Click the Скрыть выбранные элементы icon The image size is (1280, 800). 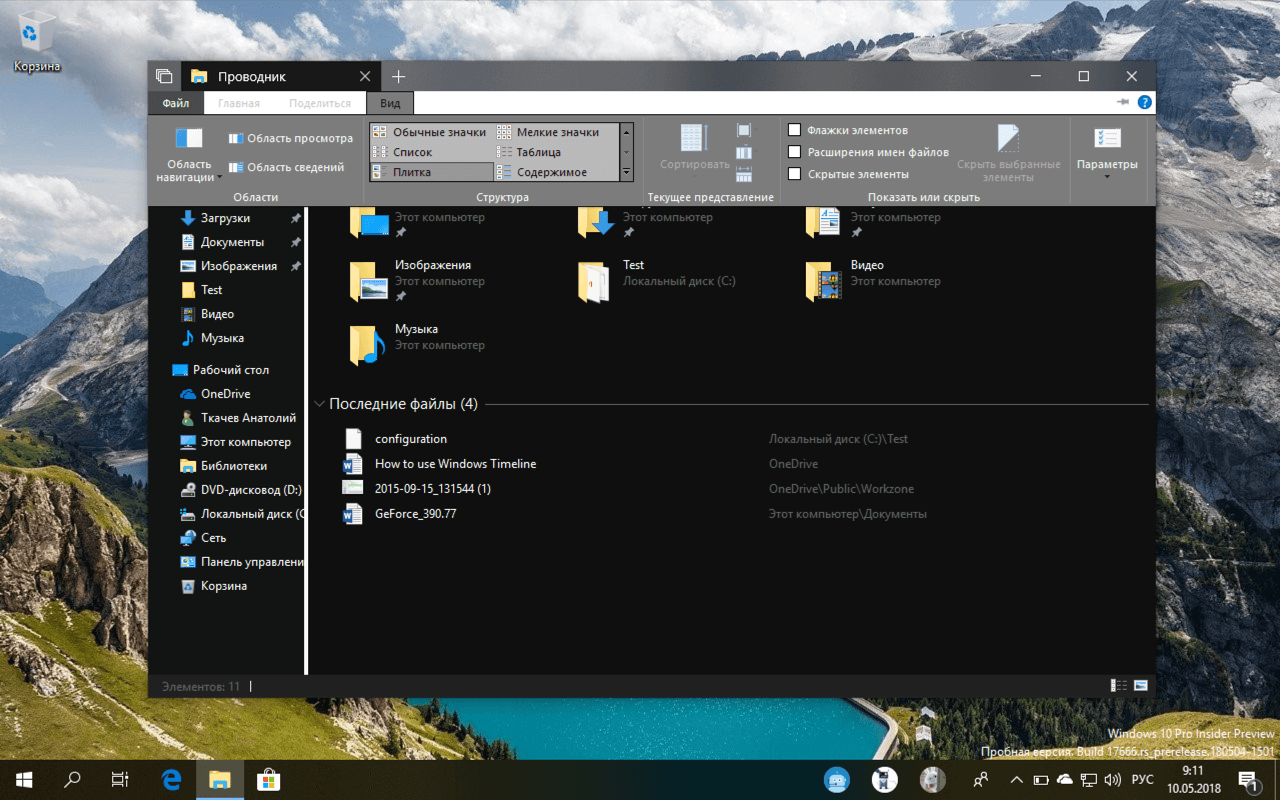1007,140
